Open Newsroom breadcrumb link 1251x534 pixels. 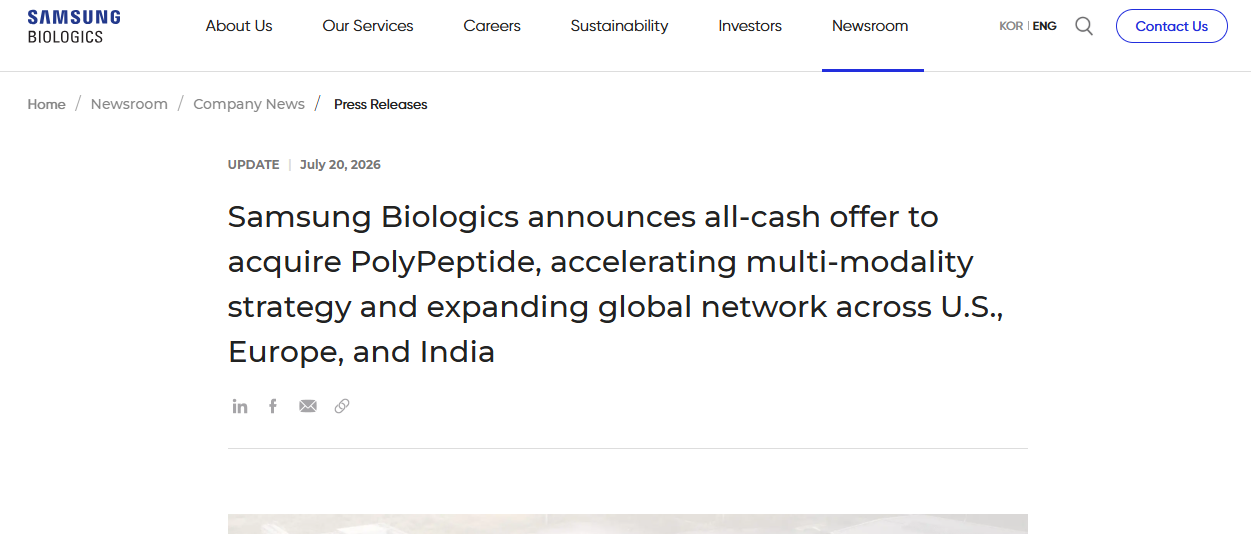tap(129, 104)
